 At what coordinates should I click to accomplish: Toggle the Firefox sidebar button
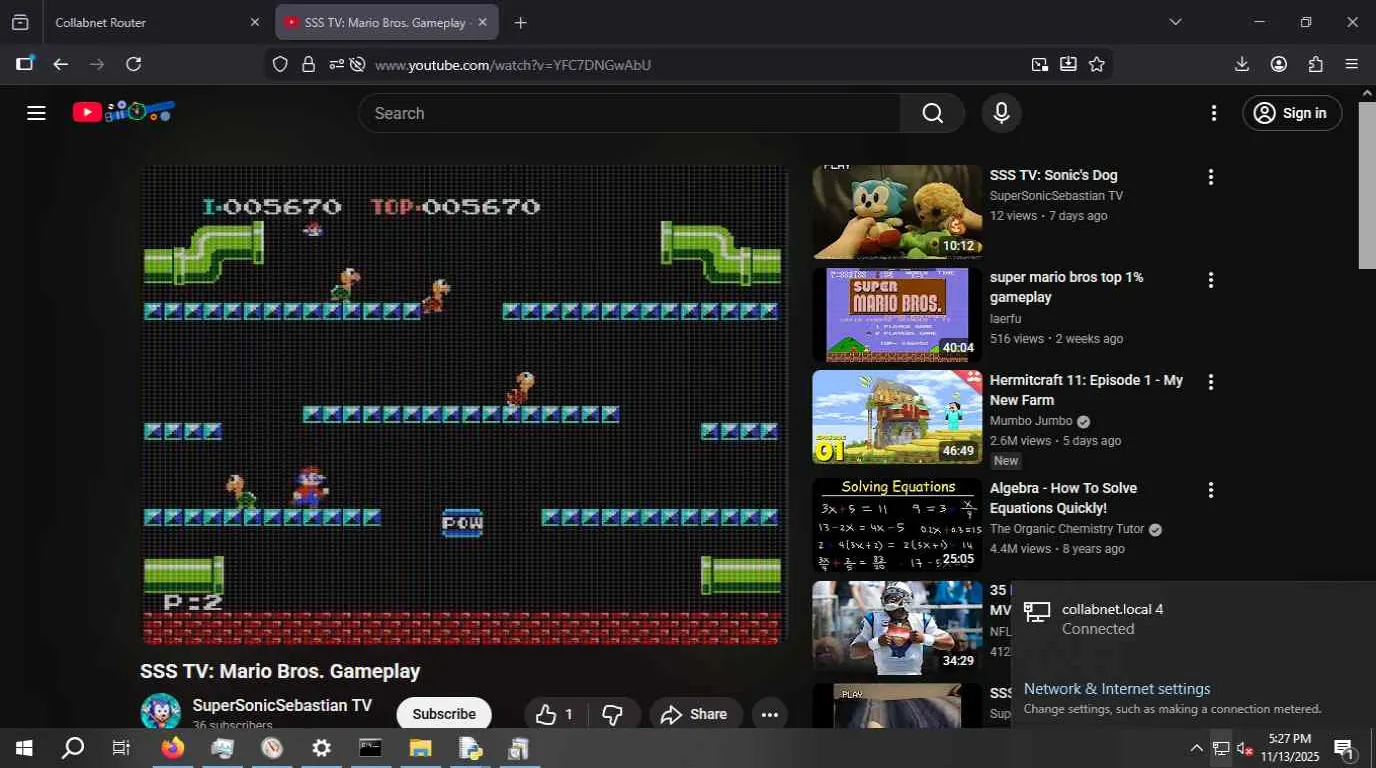click(25, 64)
